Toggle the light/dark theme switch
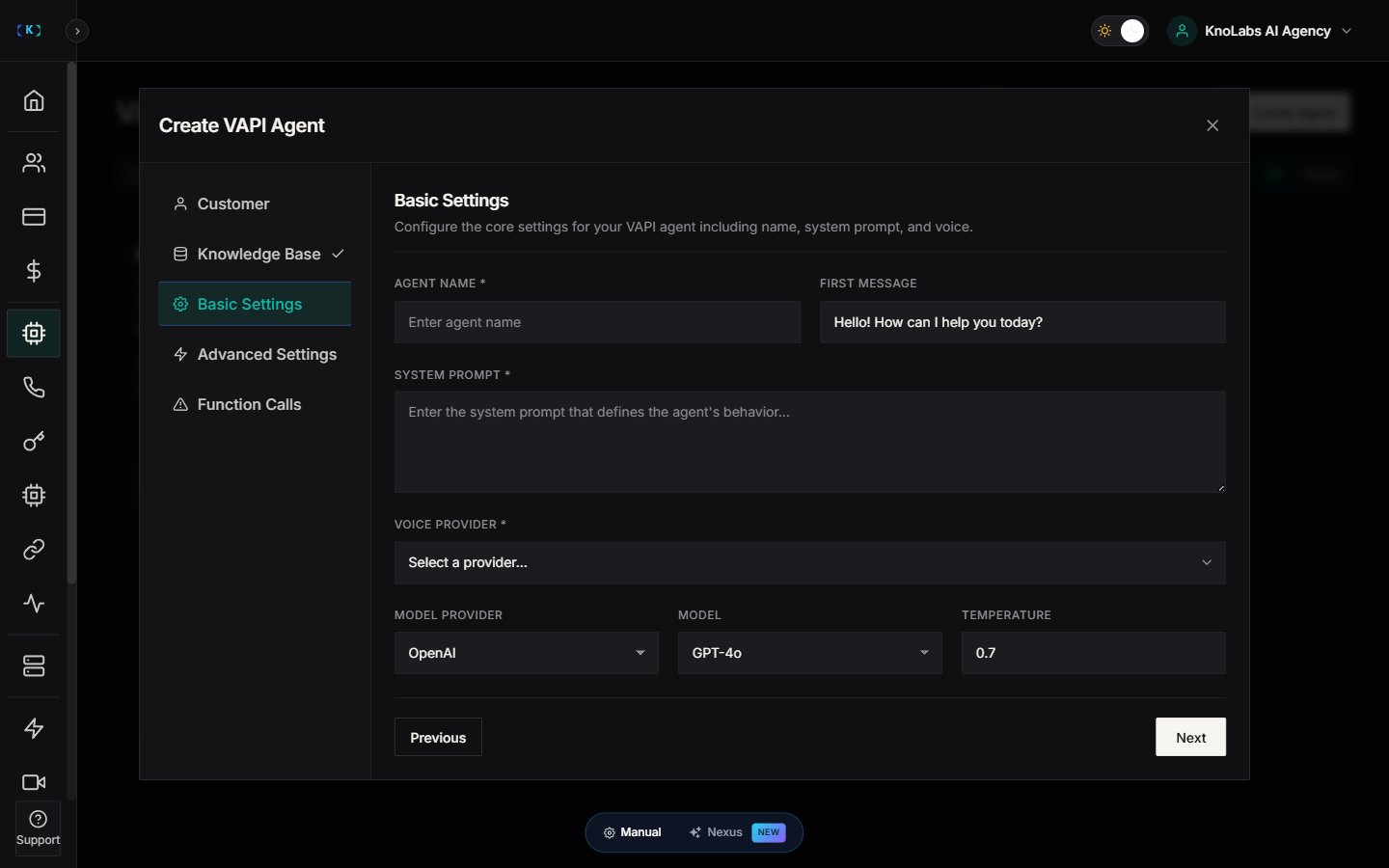1389x868 pixels. (x=1119, y=31)
